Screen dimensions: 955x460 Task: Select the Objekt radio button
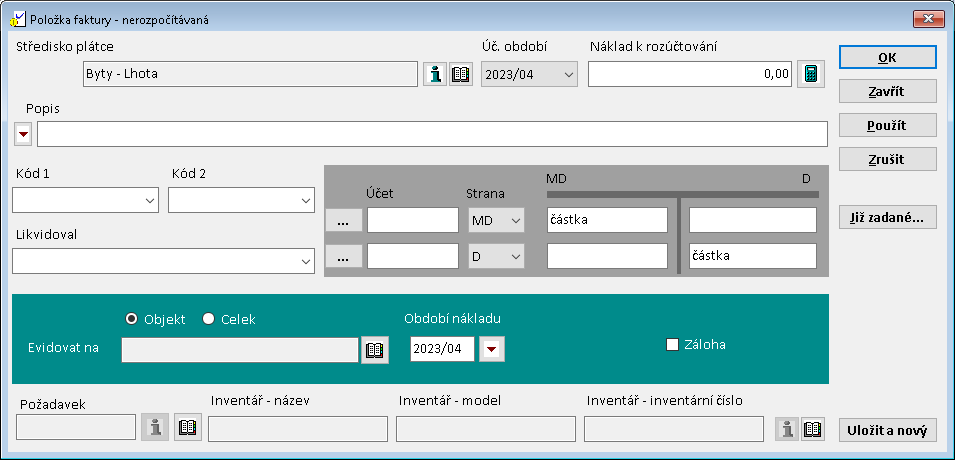(131, 319)
